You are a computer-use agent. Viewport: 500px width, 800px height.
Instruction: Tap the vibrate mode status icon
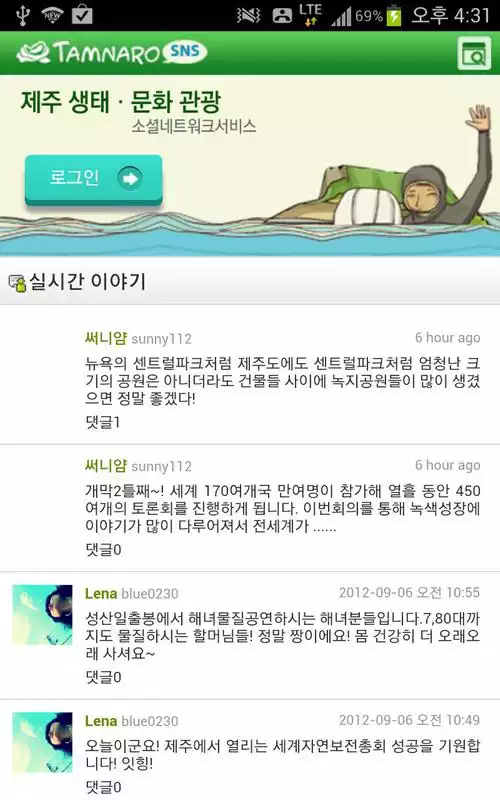click(x=248, y=16)
